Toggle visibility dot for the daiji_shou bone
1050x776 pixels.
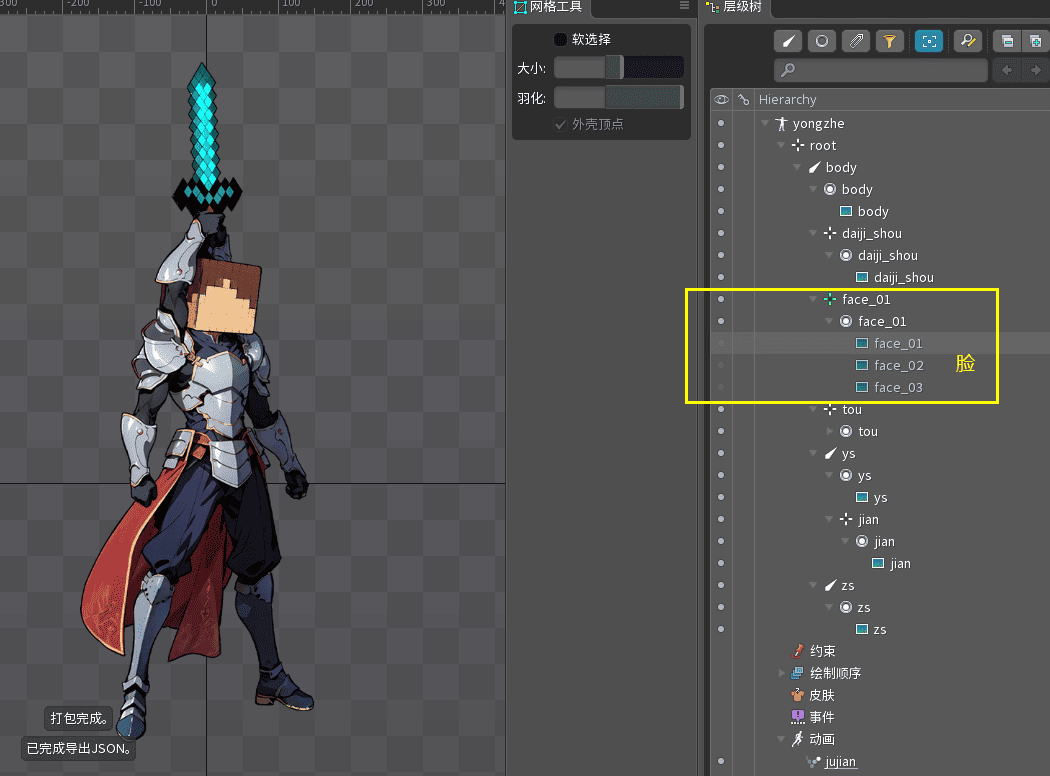tap(720, 233)
